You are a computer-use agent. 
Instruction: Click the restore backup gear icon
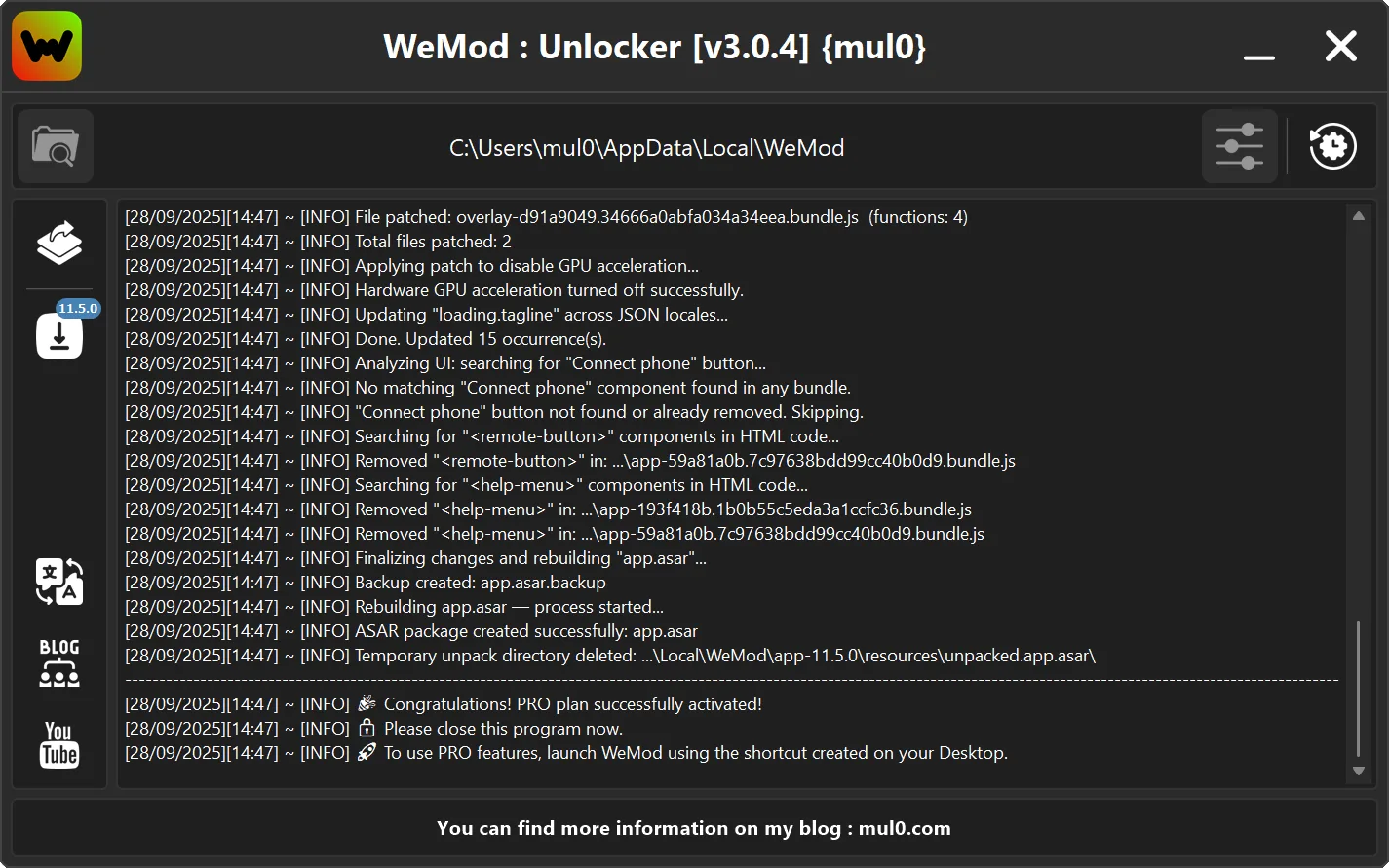point(1332,147)
